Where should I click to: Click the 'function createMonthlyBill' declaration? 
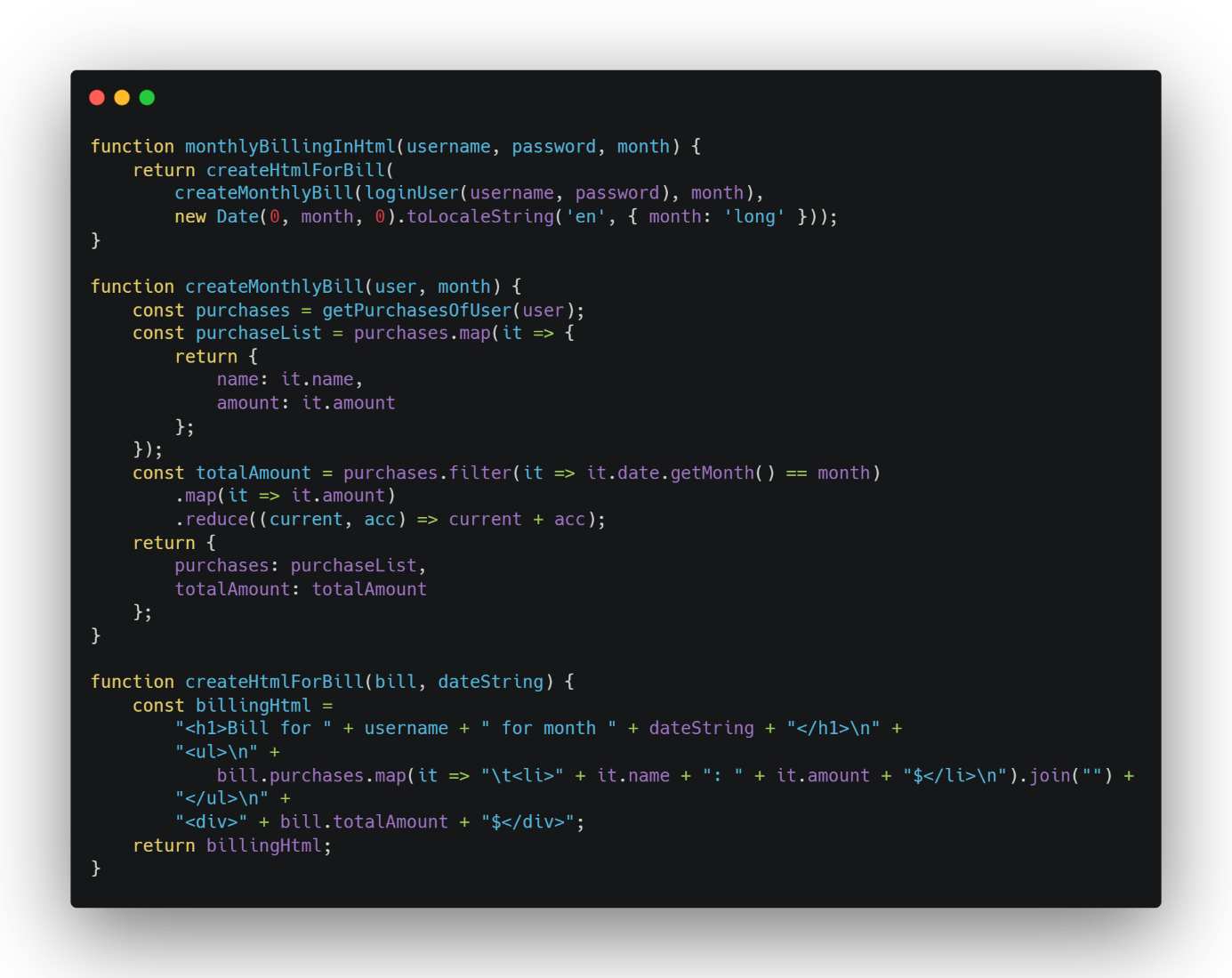pyautogui.click(x=227, y=287)
